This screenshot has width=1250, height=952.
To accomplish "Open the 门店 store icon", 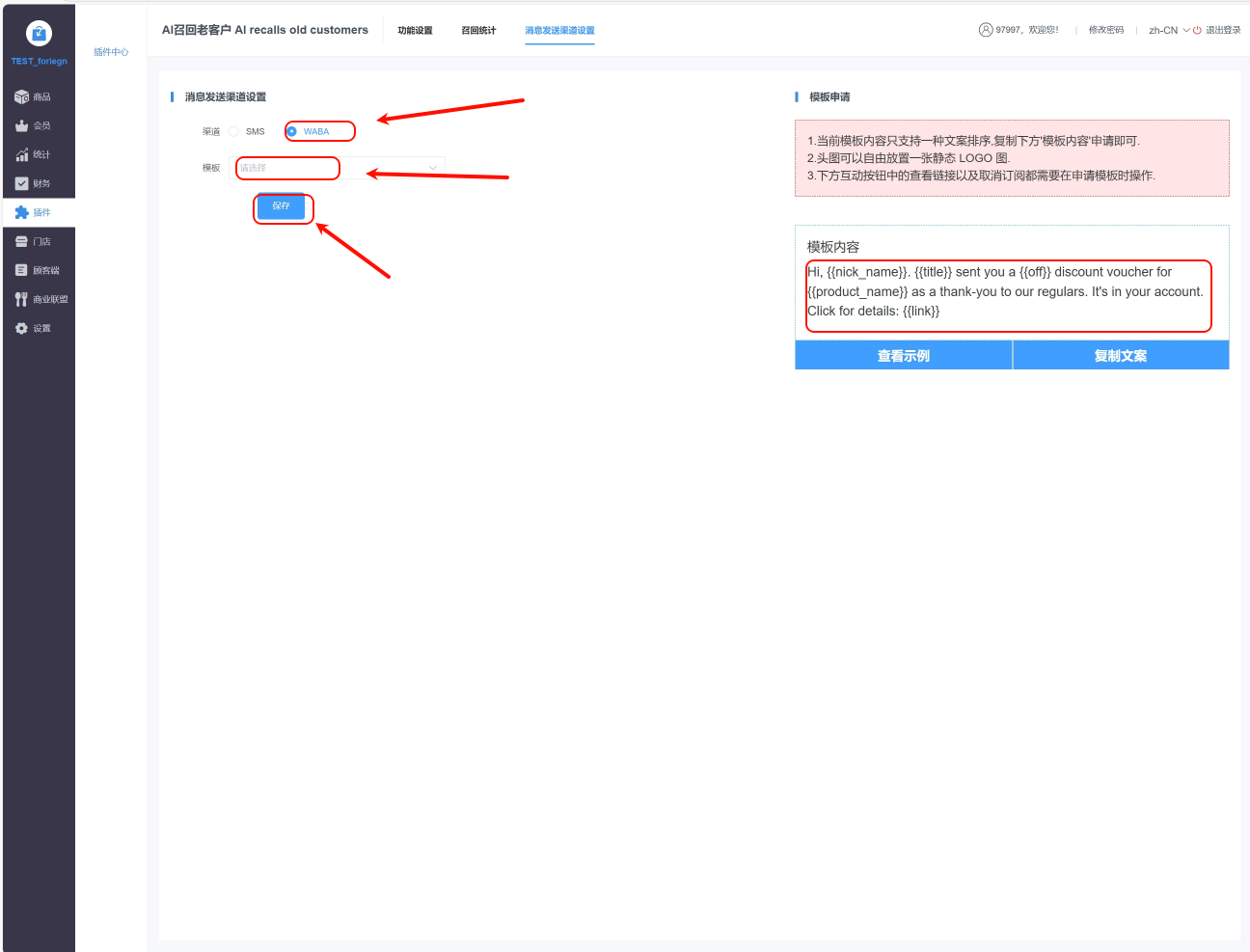I will coord(21,242).
